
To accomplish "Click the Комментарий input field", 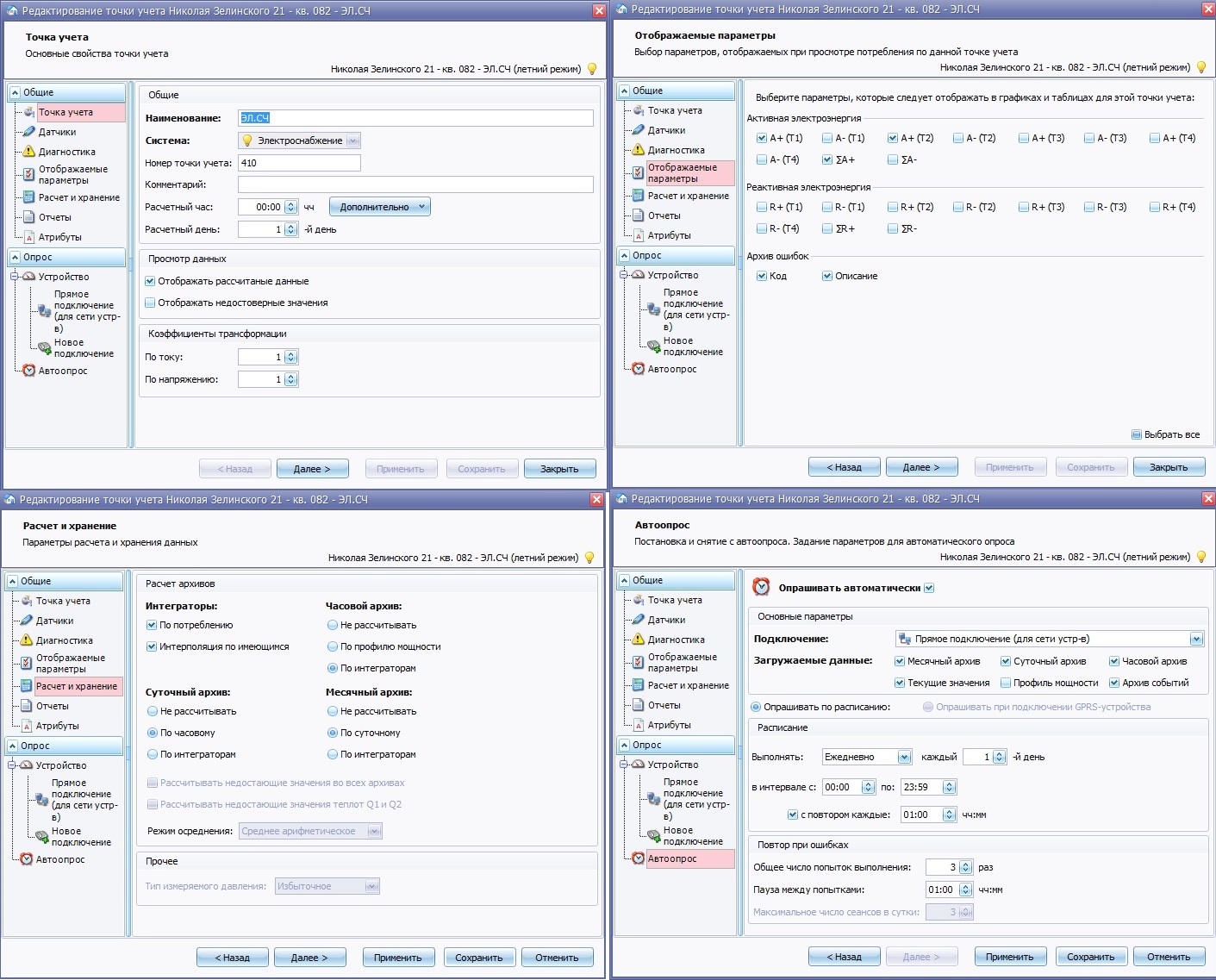I will (x=415, y=184).
